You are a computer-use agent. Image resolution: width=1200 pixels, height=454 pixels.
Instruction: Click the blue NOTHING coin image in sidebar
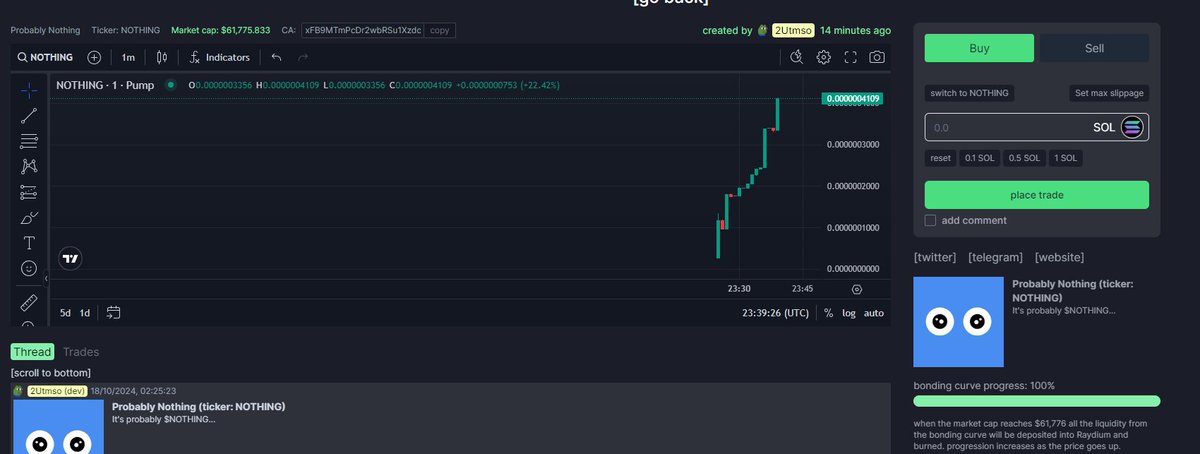pyautogui.click(x=958, y=322)
